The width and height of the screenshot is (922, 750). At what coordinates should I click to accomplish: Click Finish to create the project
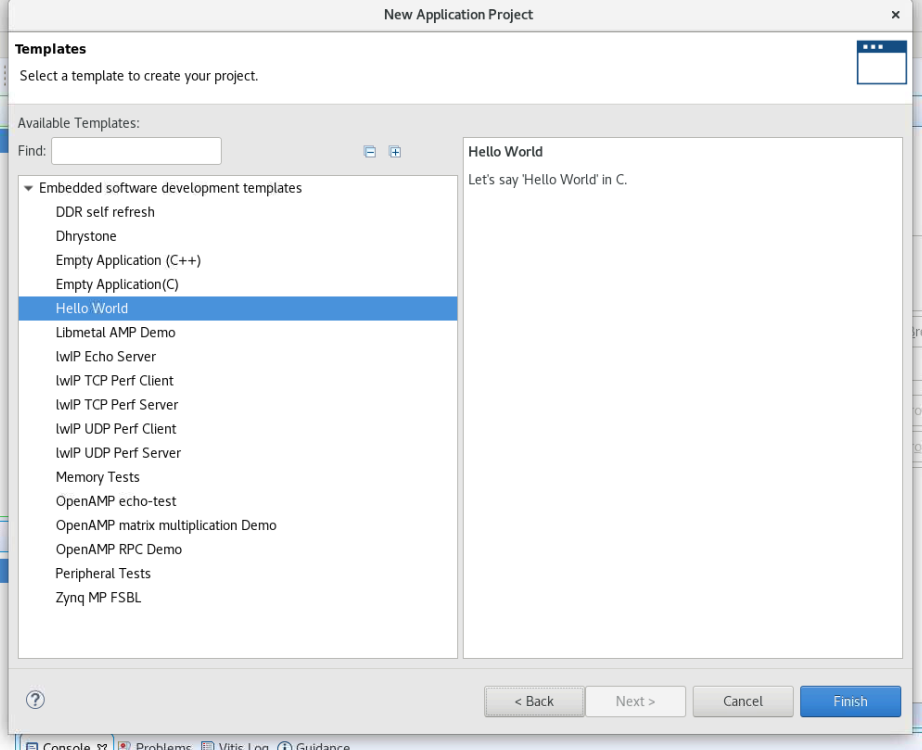(x=850, y=701)
